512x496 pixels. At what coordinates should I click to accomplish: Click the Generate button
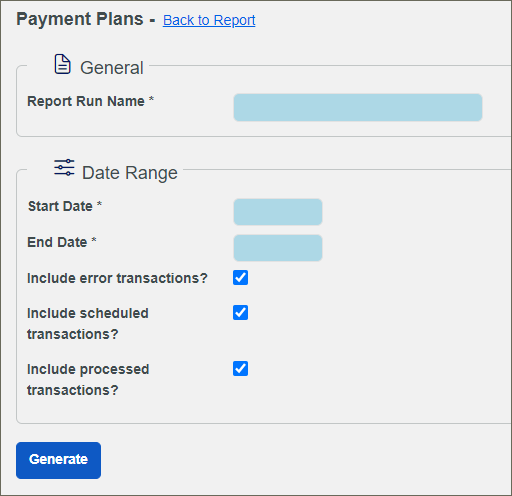pos(58,460)
